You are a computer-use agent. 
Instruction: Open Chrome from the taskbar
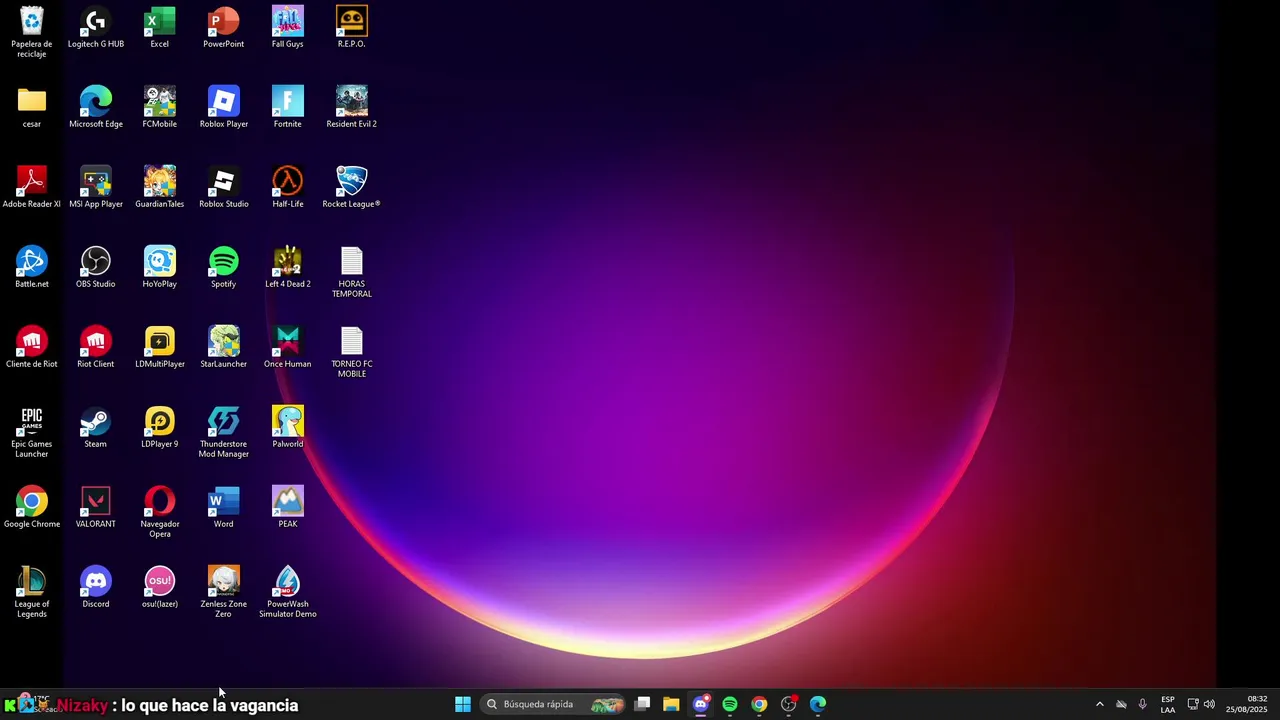click(759, 704)
